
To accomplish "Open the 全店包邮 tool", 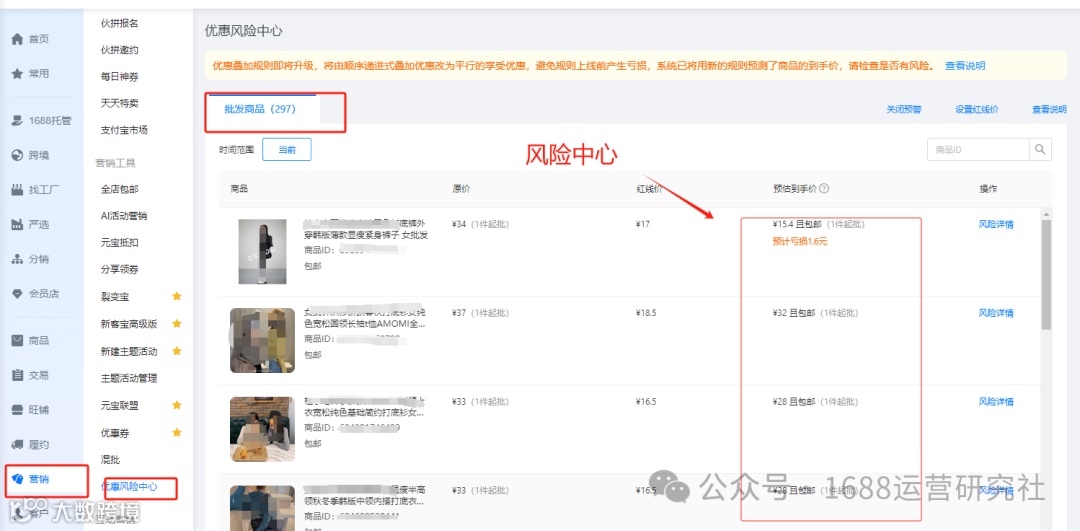I will pyautogui.click(x=120, y=189).
